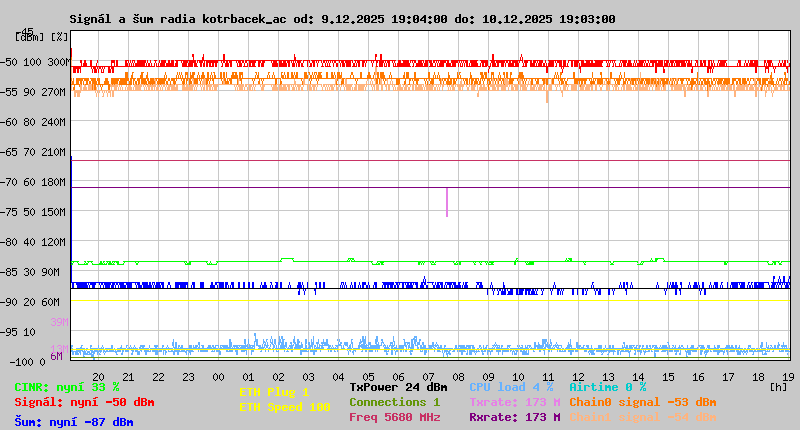This screenshot has width=800, height=430.
Task: Click the "ETH Plug 1" legend entry
Action: pos(274,392)
